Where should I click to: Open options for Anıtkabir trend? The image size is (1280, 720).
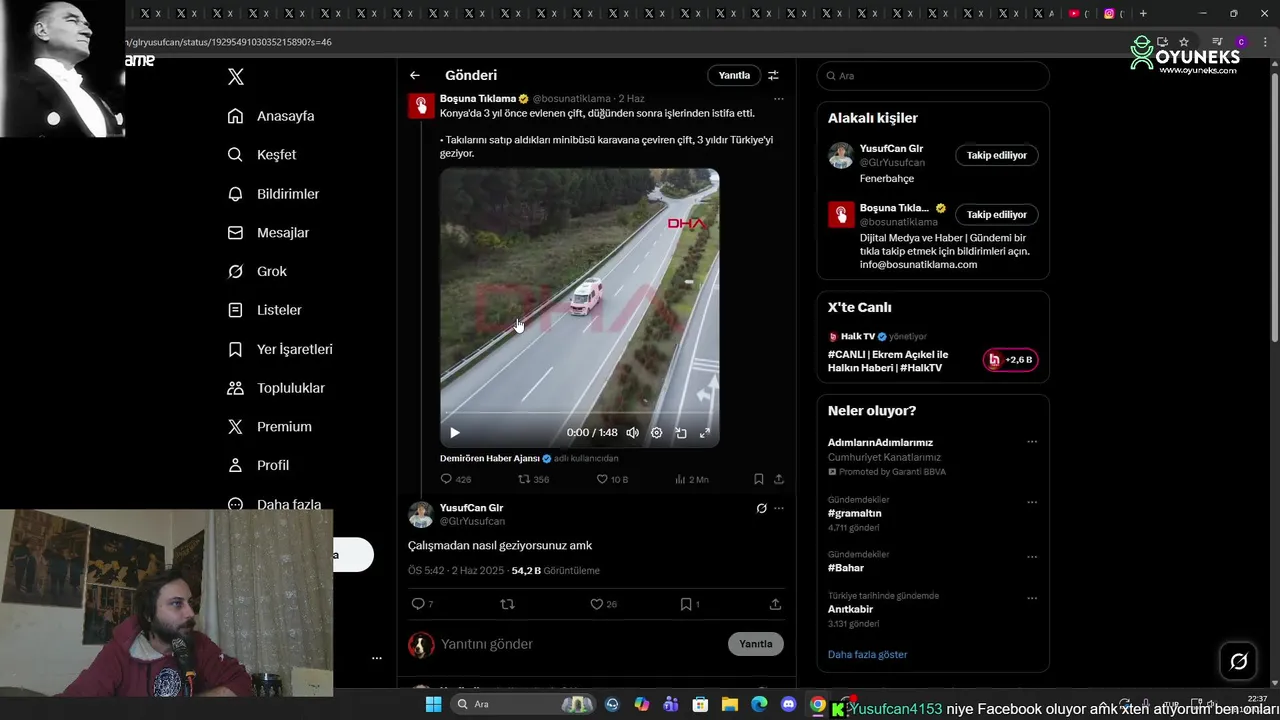(1032, 598)
